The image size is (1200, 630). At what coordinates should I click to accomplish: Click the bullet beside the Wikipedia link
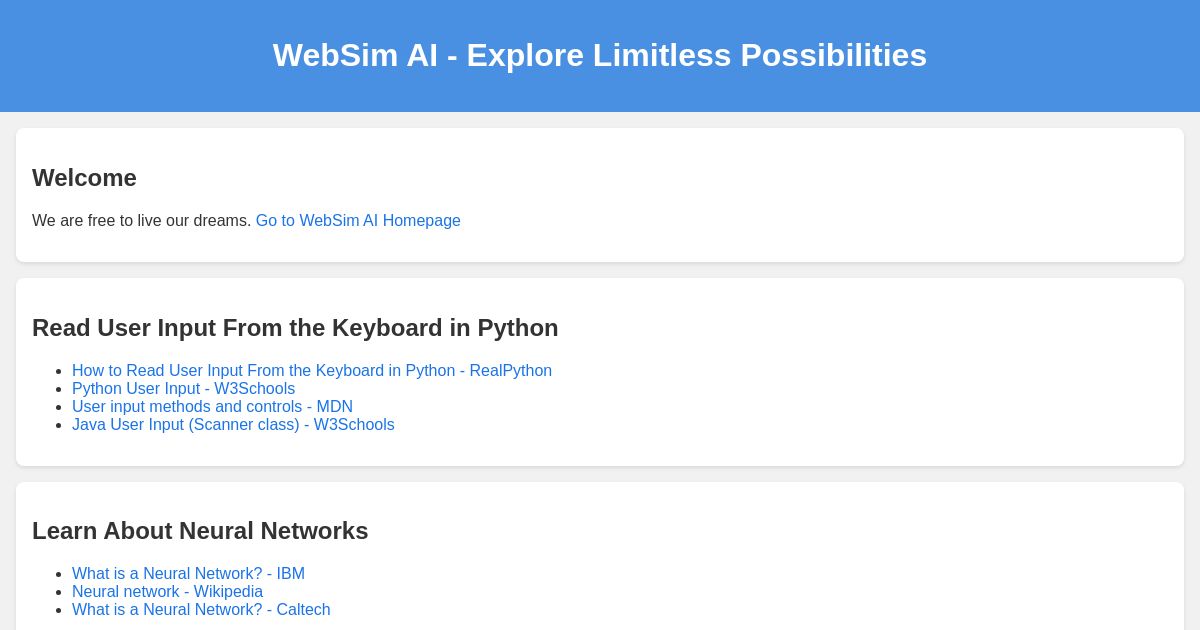[x=60, y=591]
